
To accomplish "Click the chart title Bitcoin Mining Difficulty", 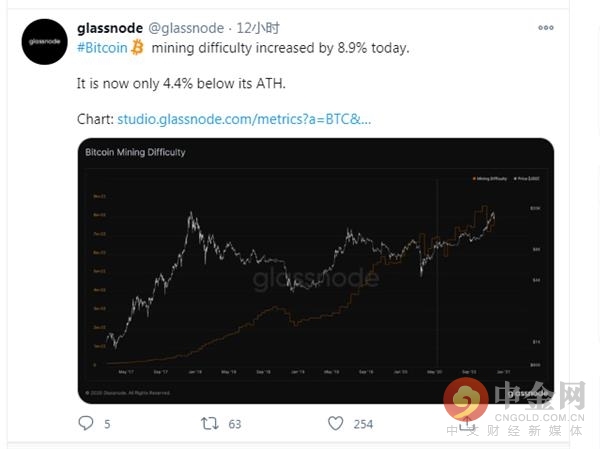I will (x=135, y=152).
